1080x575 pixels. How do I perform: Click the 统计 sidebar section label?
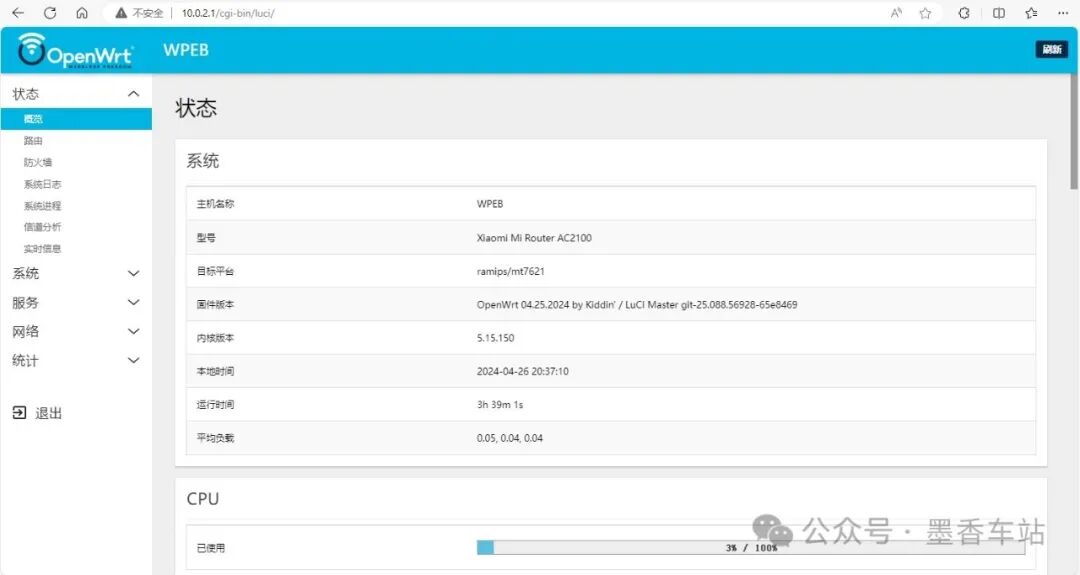coord(25,360)
